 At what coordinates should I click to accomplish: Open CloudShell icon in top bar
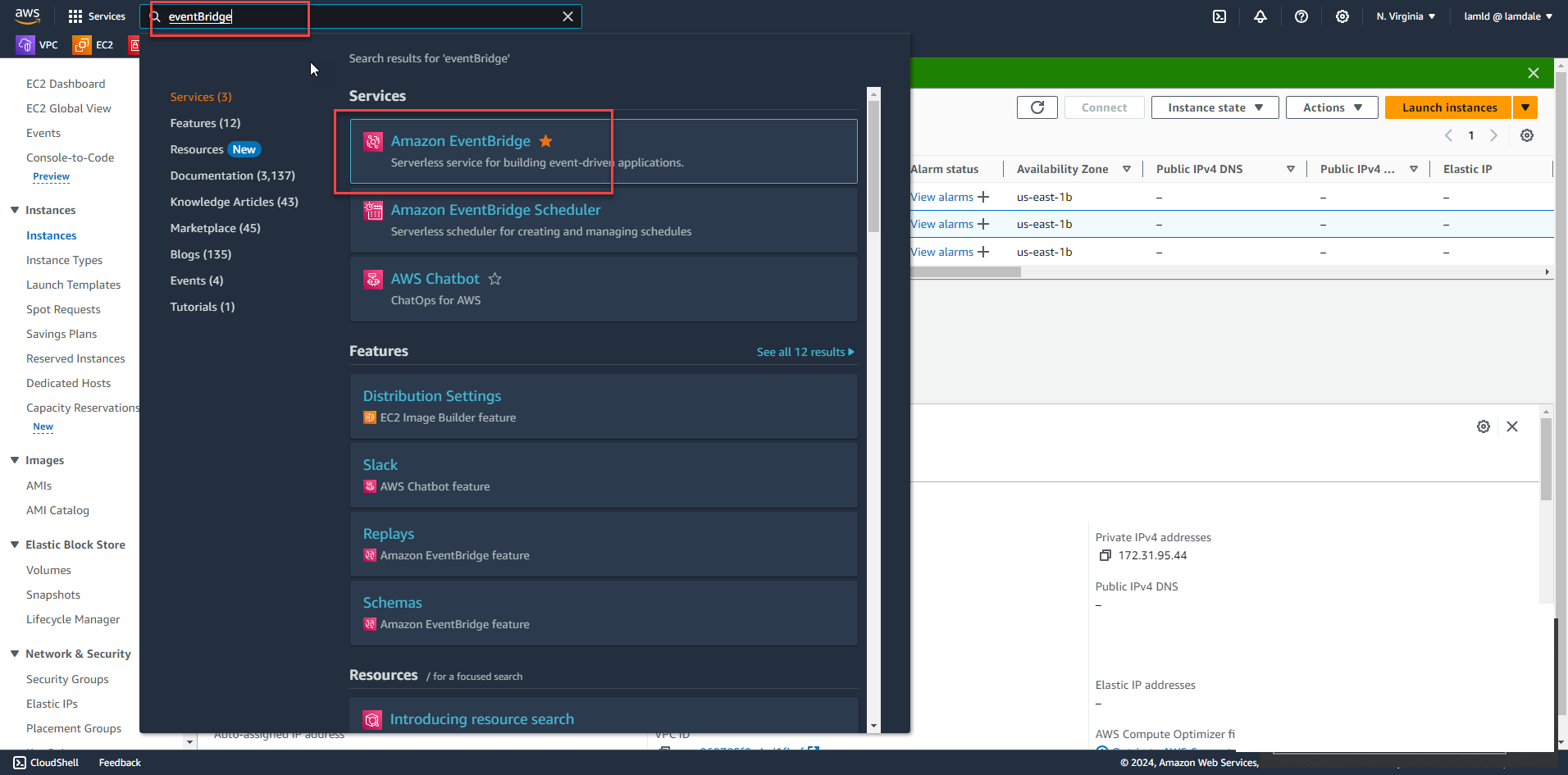click(x=1219, y=16)
